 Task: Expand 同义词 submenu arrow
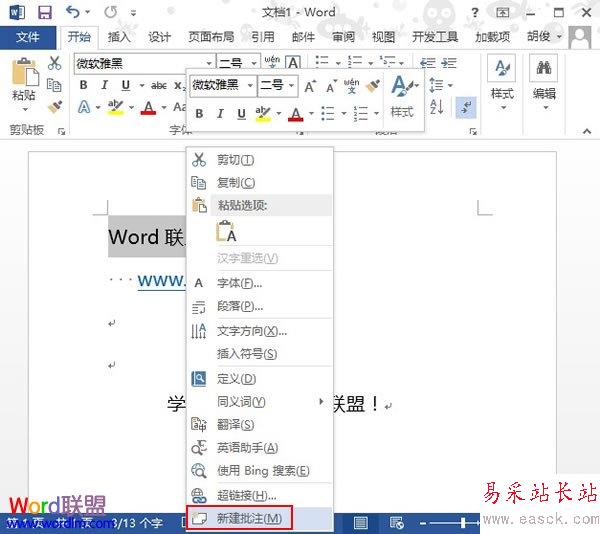click(321, 401)
